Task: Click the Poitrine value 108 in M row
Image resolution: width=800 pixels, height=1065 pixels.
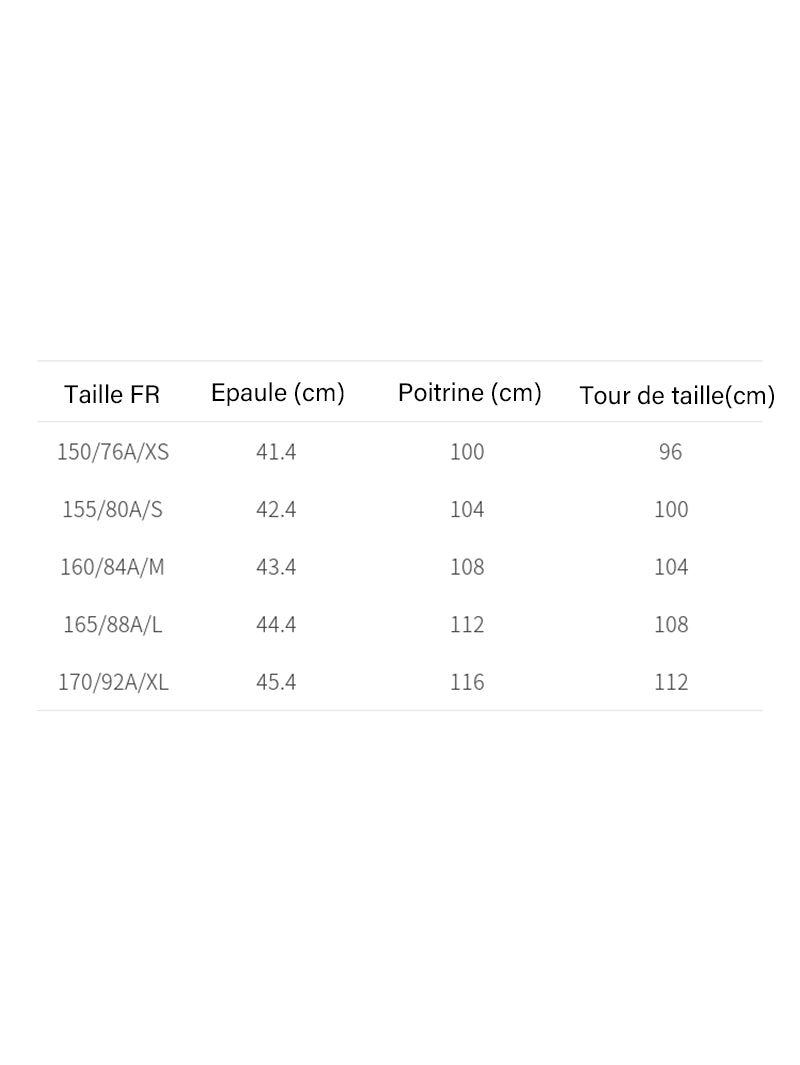Action: 467,567
